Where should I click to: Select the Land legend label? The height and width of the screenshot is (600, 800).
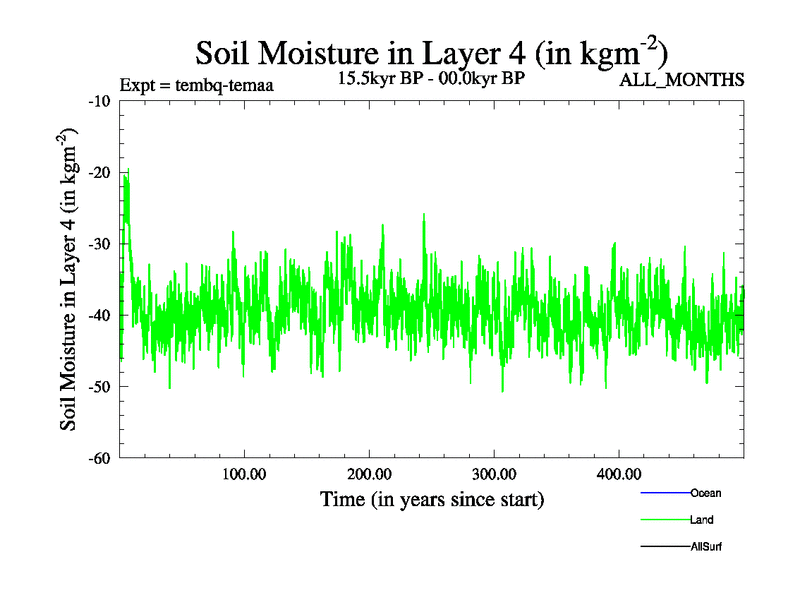pos(701,520)
